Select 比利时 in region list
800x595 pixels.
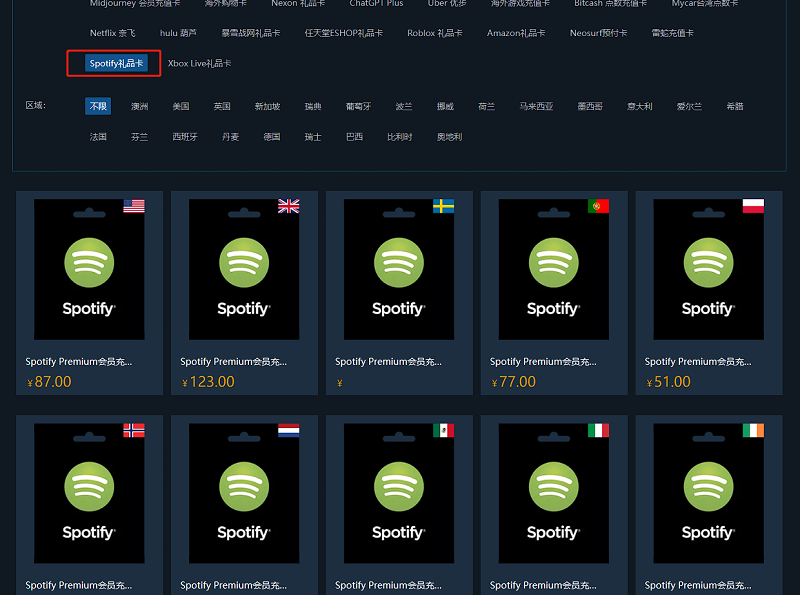(x=399, y=137)
